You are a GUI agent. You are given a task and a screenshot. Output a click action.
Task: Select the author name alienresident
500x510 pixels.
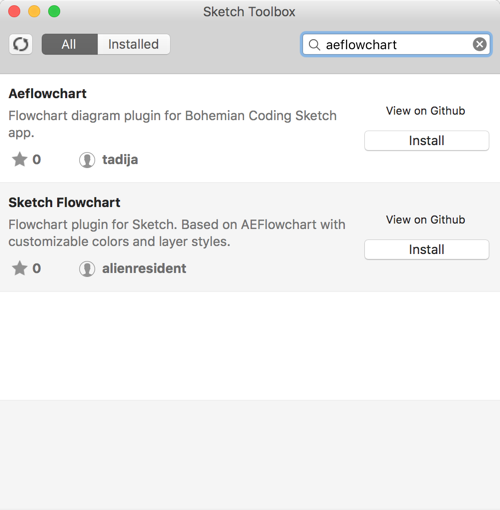[x=144, y=268]
